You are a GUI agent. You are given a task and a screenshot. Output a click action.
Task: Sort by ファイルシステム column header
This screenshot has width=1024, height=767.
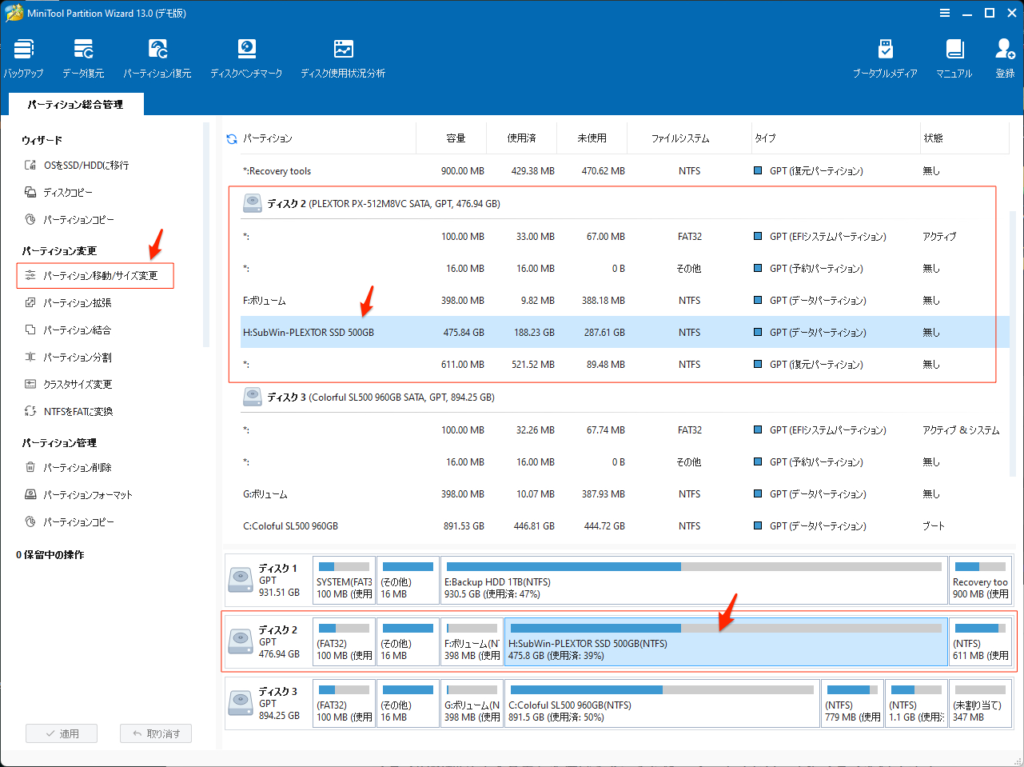(x=680, y=139)
